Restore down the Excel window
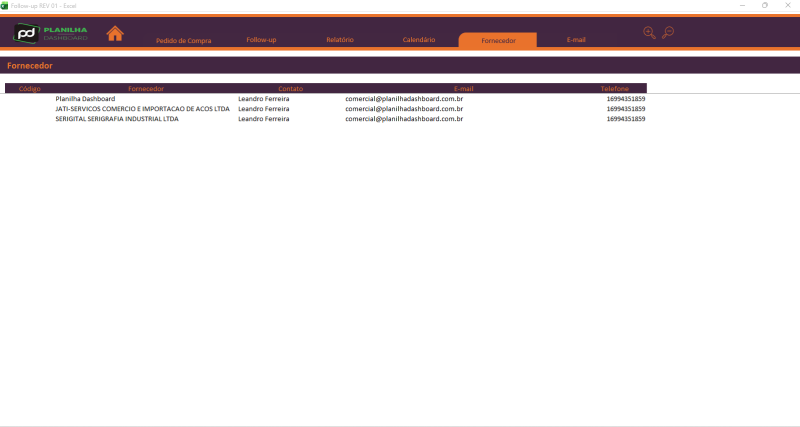 coord(765,5)
